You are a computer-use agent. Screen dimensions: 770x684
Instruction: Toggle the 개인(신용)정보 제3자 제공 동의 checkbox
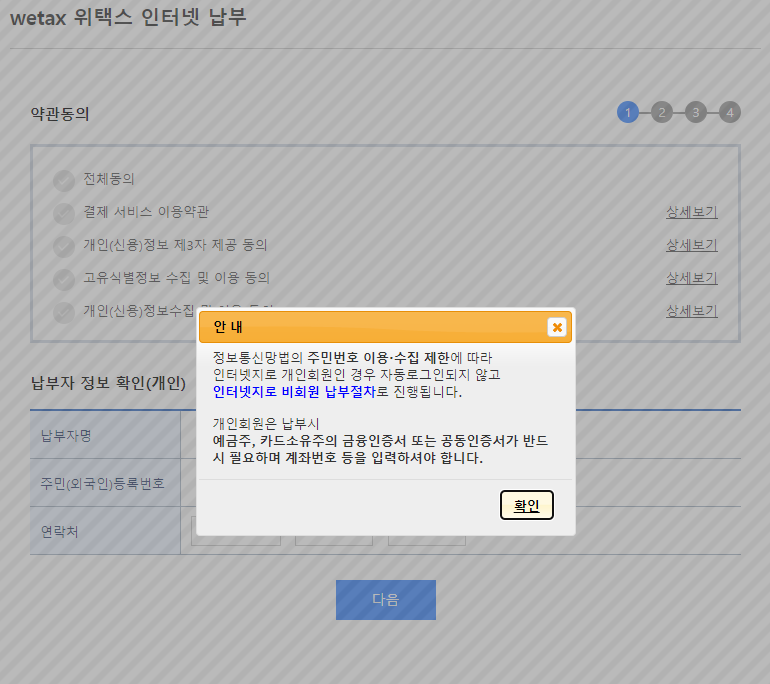click(x=64, y=246)
